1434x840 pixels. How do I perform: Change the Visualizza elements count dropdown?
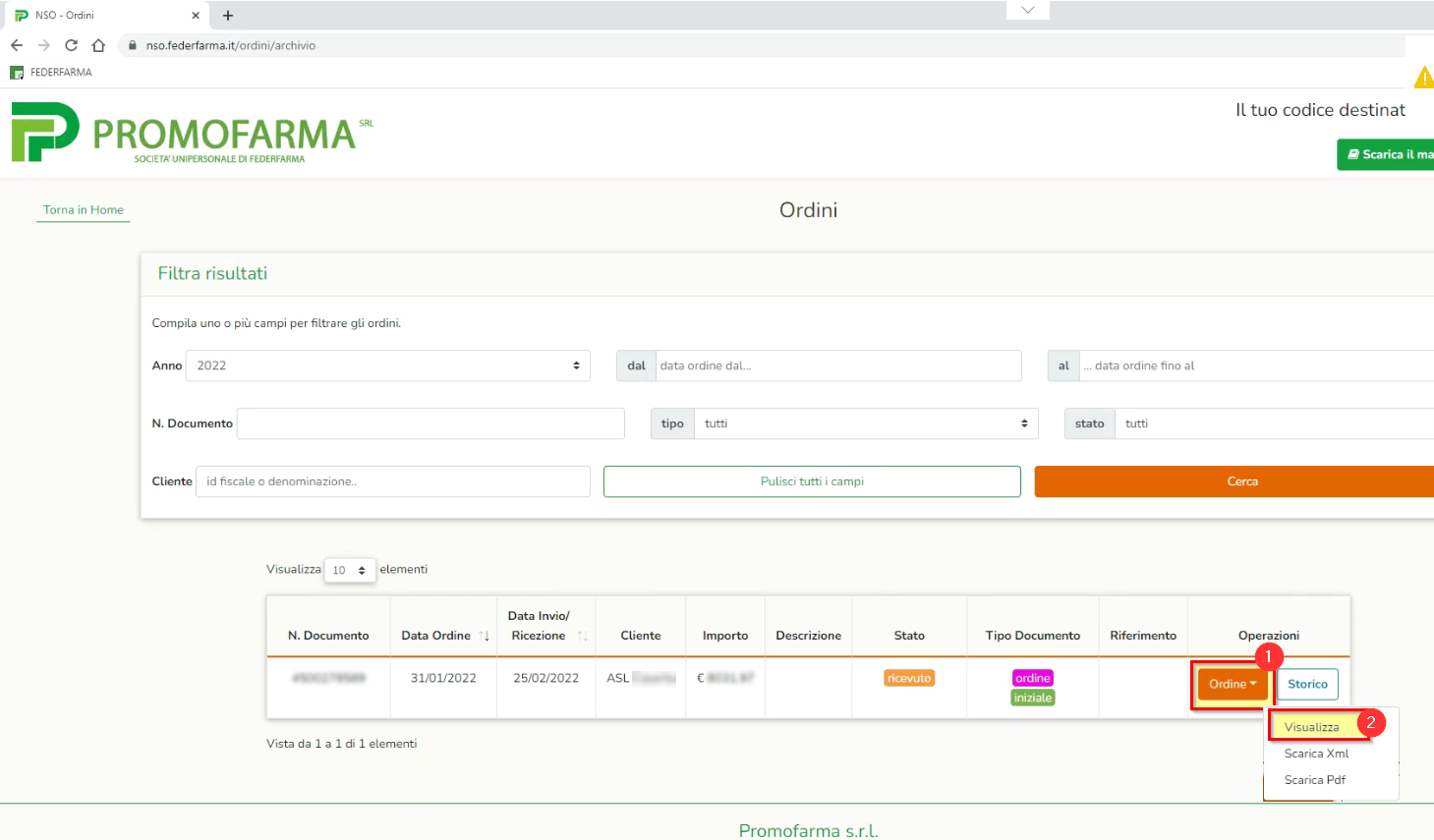(350, 570)
